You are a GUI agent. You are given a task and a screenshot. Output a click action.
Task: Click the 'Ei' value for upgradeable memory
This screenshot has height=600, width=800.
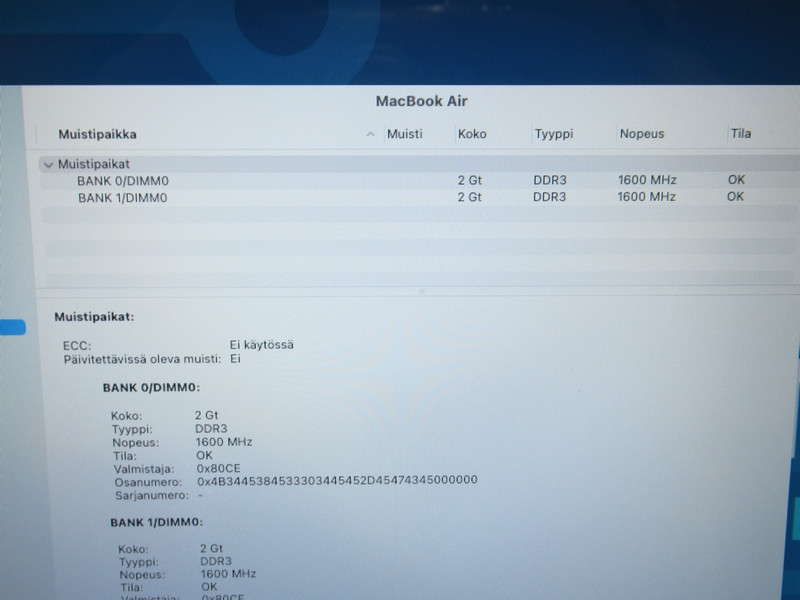[235, 359]
